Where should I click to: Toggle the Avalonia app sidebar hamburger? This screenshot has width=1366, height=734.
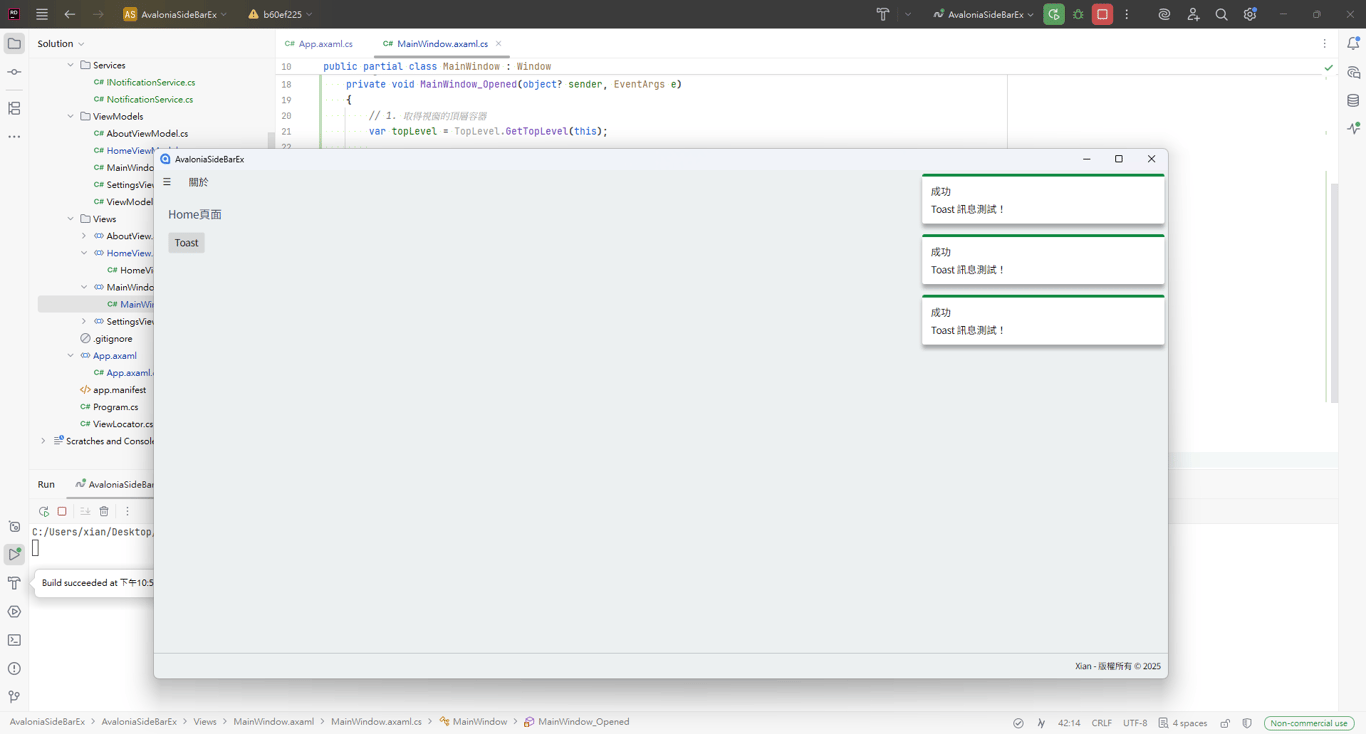pyautogui.click(x=167, y=182)
